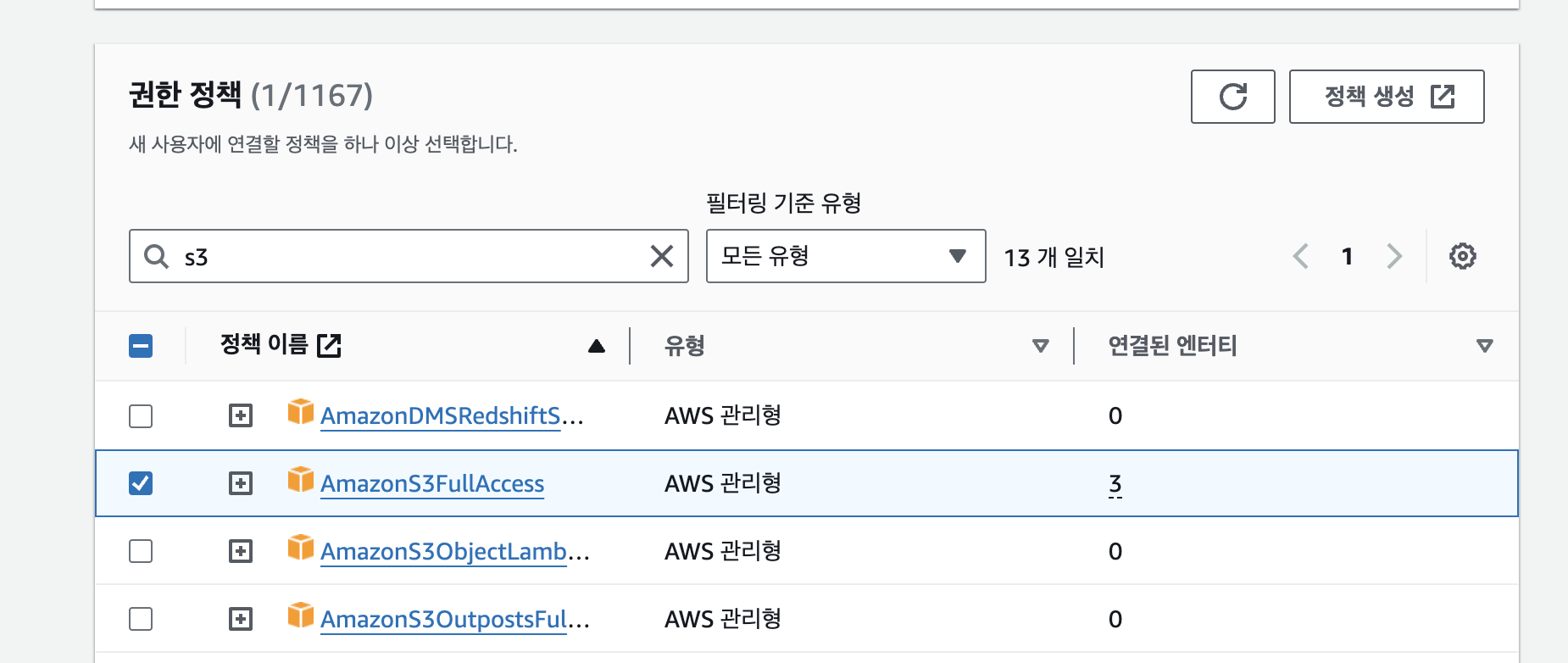This screenshot has width=1568, height=663.
Task: Click the refresh policies icon button
Action: tap(1232, 97)
